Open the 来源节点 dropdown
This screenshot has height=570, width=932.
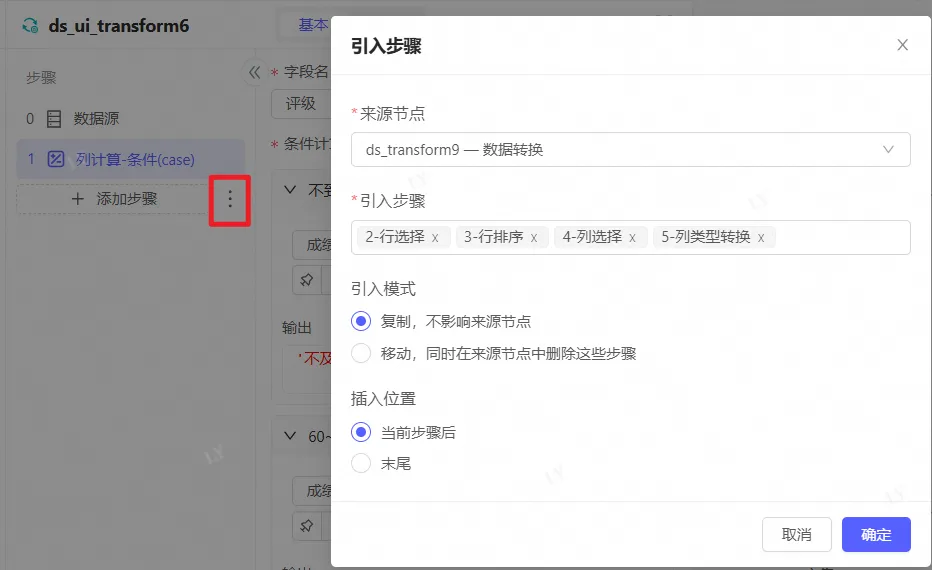point(630,150)
